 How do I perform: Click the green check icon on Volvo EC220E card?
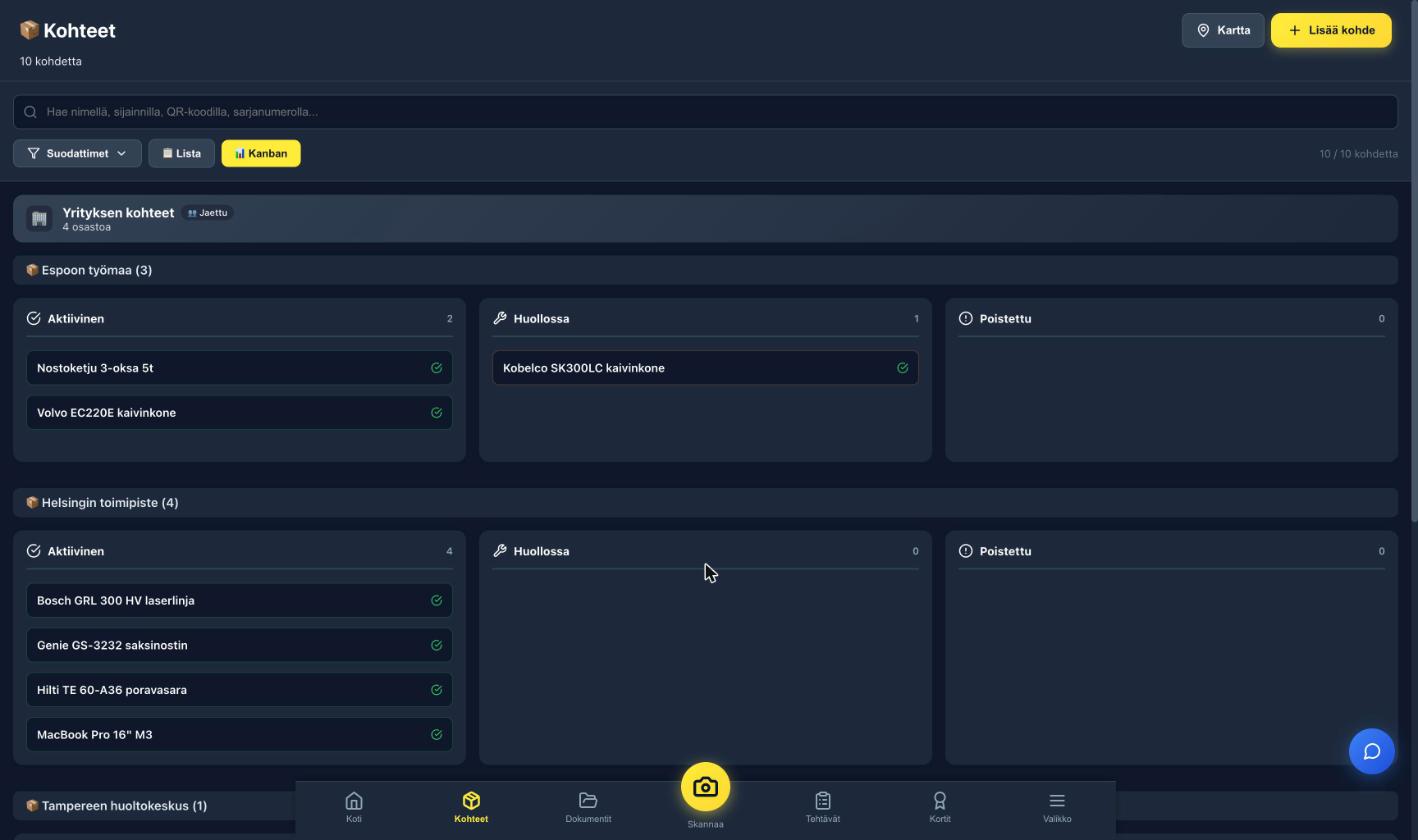pos(436,413)
